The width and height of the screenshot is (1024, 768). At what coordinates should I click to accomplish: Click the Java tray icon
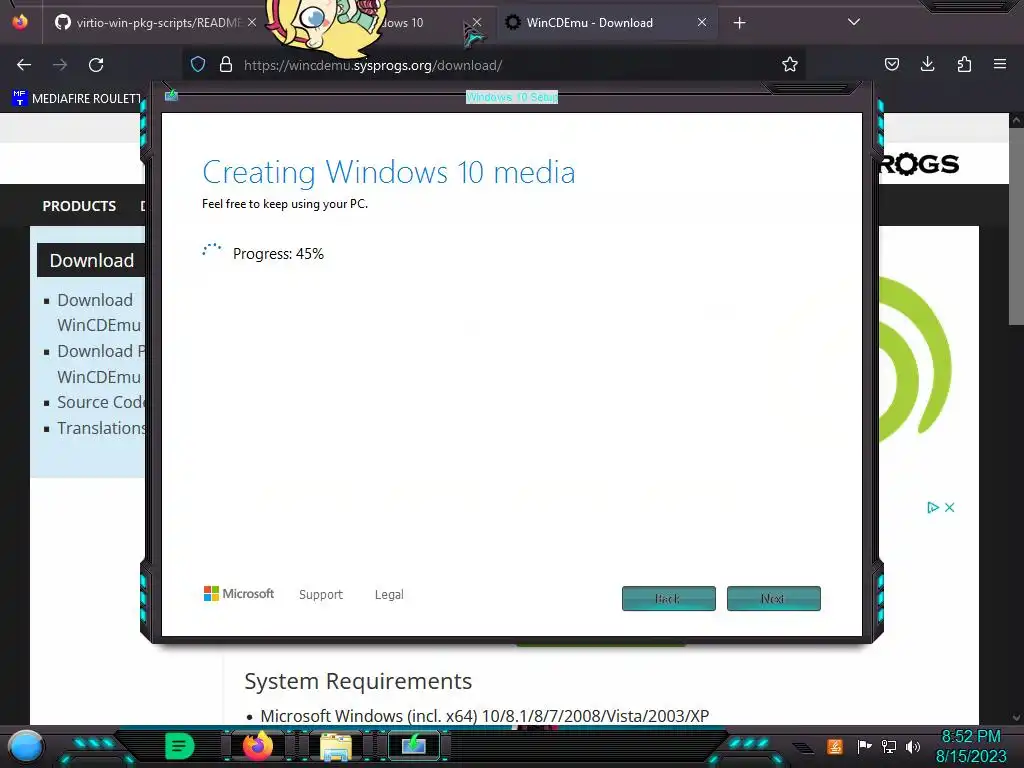tap(835, 746)
